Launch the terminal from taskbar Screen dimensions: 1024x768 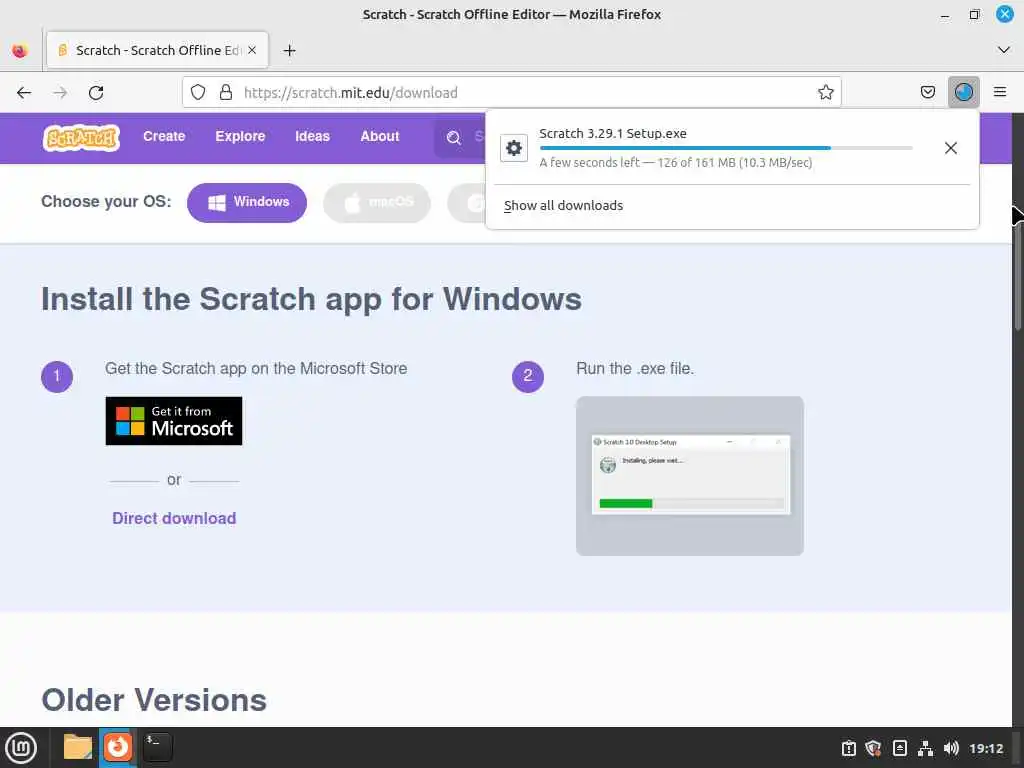click(x=157, y=747)
